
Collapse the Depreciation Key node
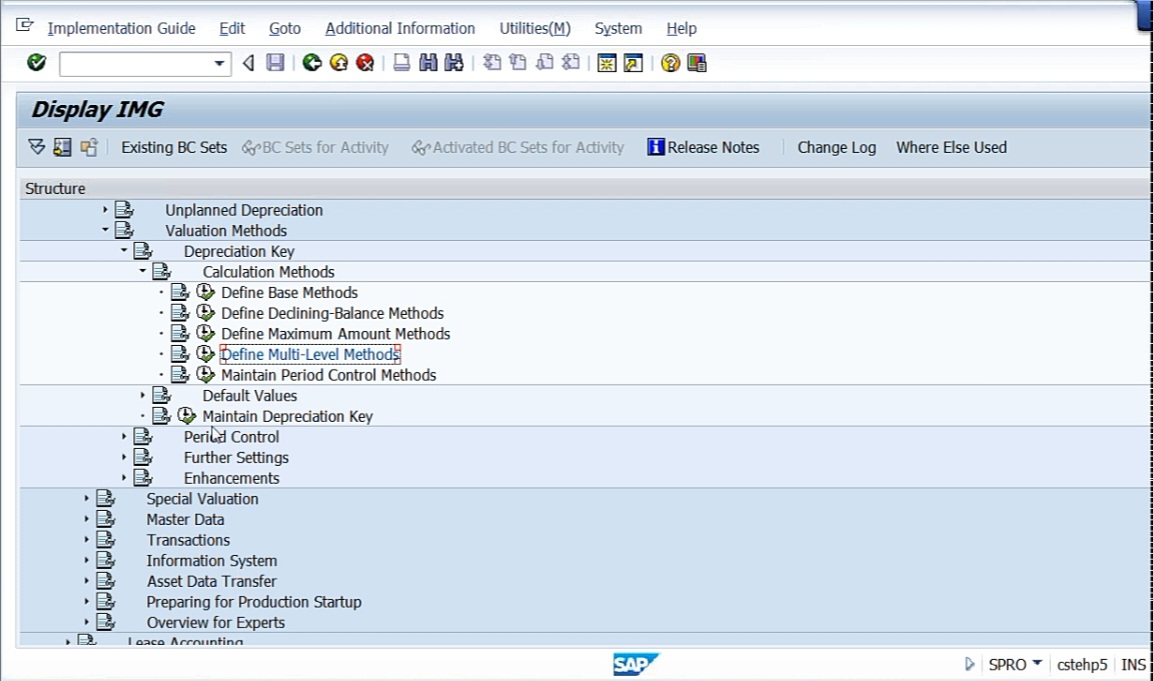click(x=124, y=251)
